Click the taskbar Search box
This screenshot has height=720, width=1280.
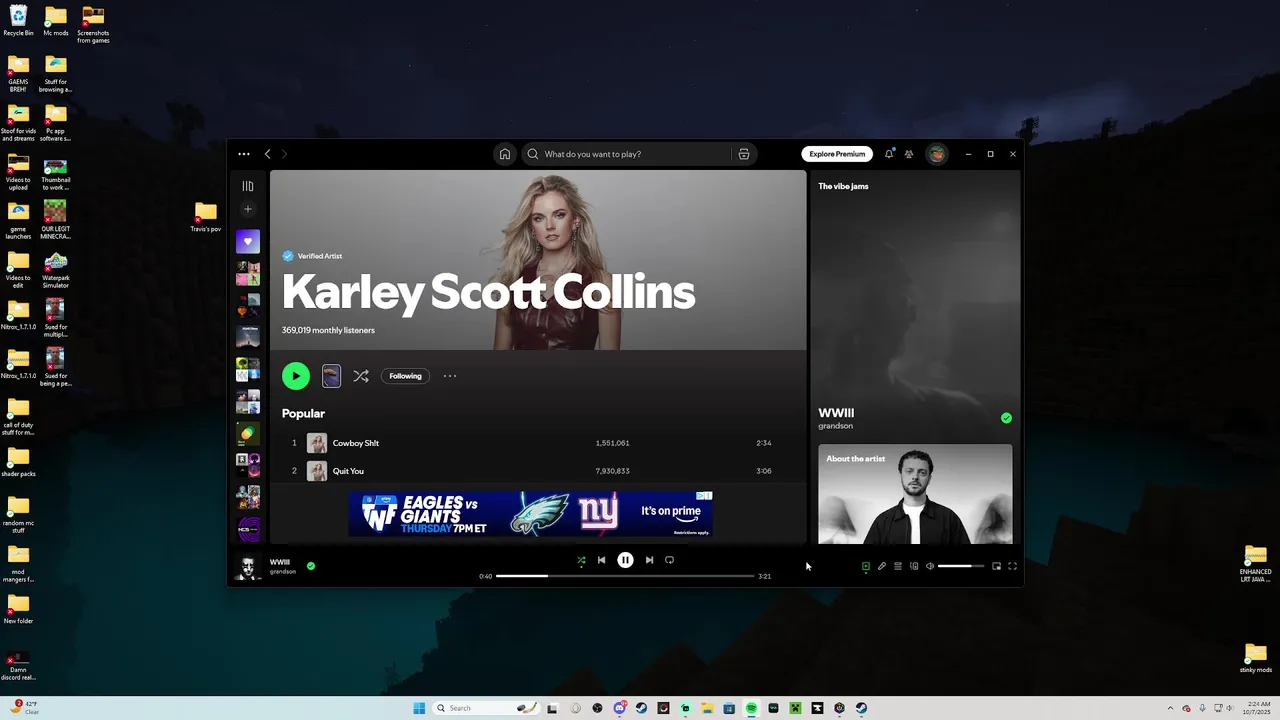pos(487,708)
